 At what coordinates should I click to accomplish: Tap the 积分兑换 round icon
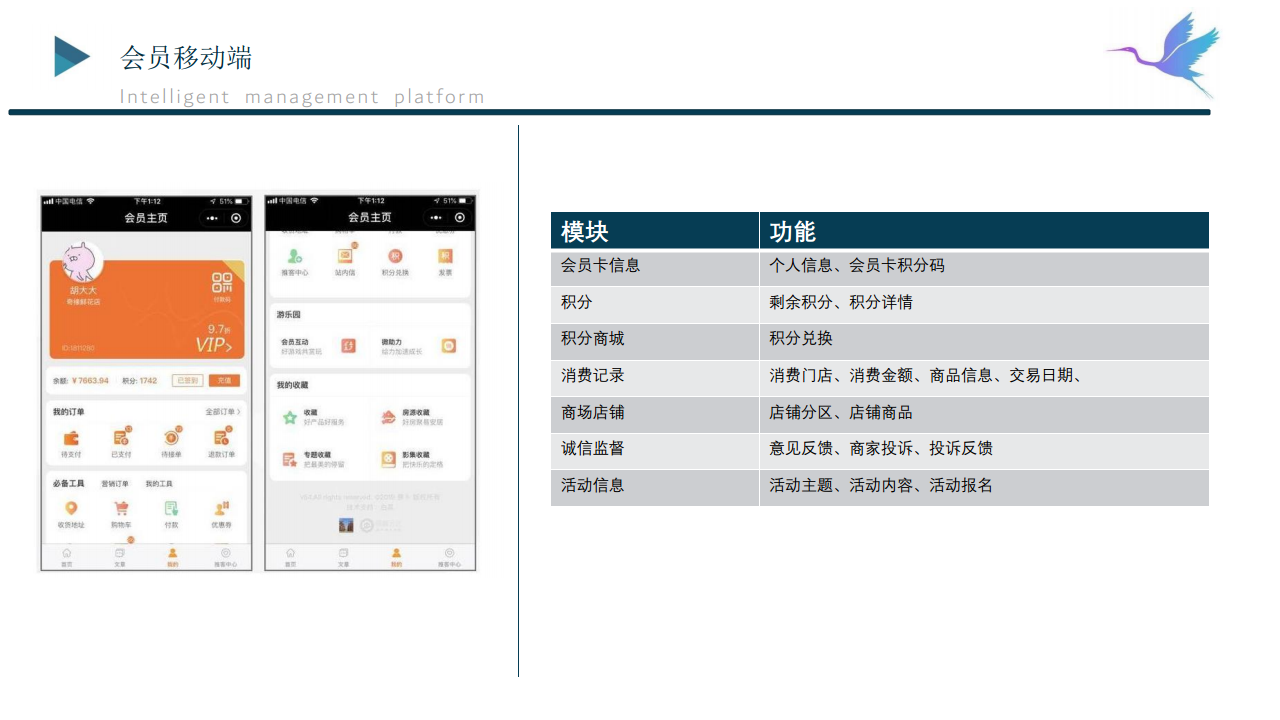(395, 256)
